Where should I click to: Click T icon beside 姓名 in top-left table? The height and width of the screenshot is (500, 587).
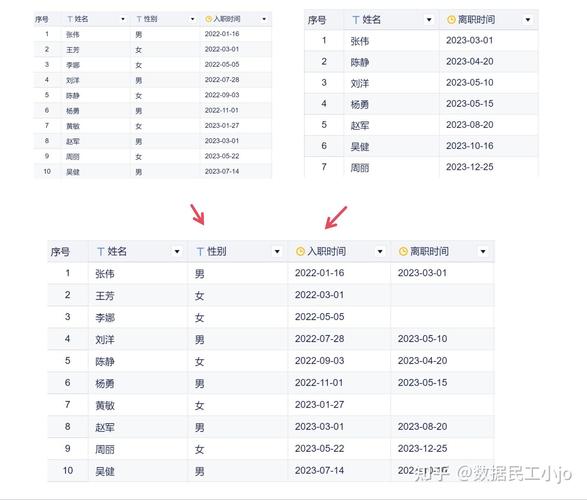pos(70,19)
